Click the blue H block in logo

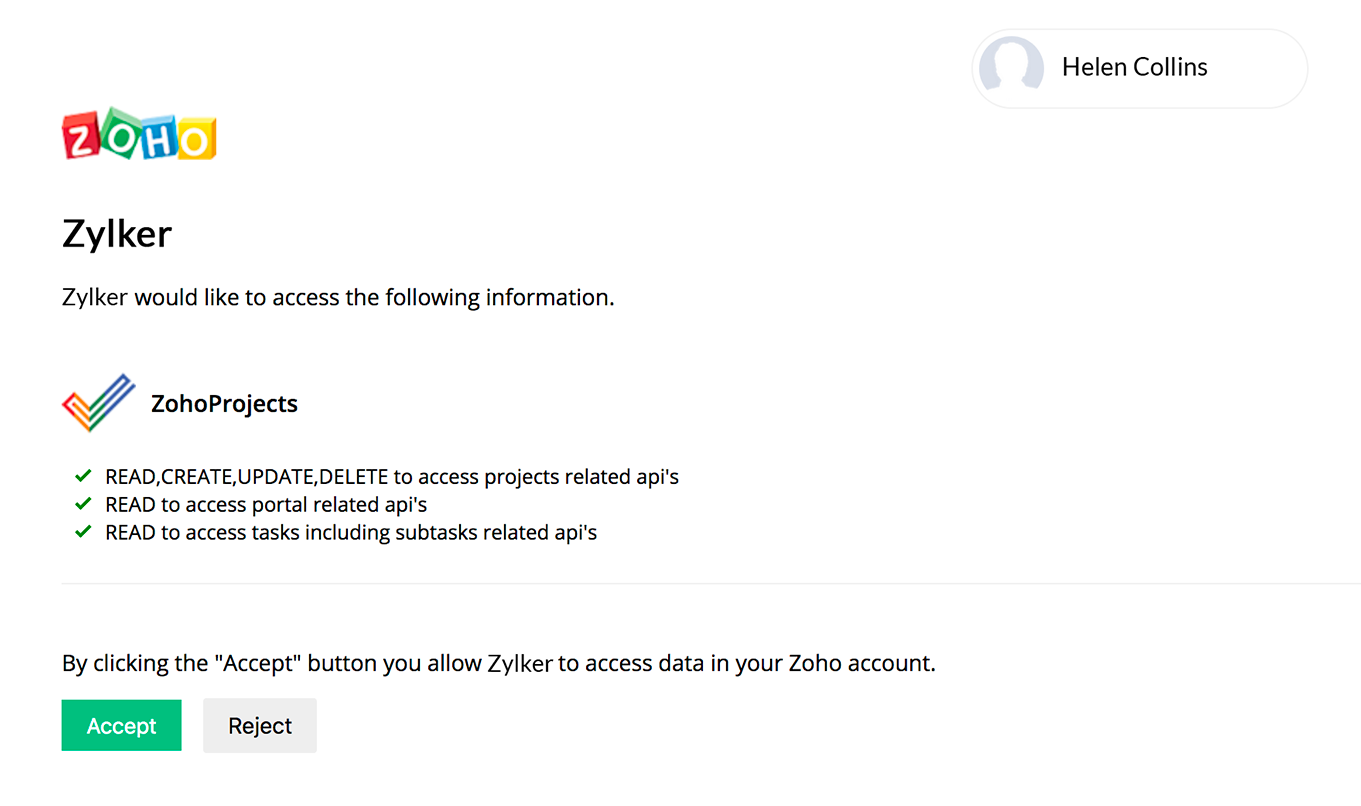pyautogui.click(x=158, y=136)
